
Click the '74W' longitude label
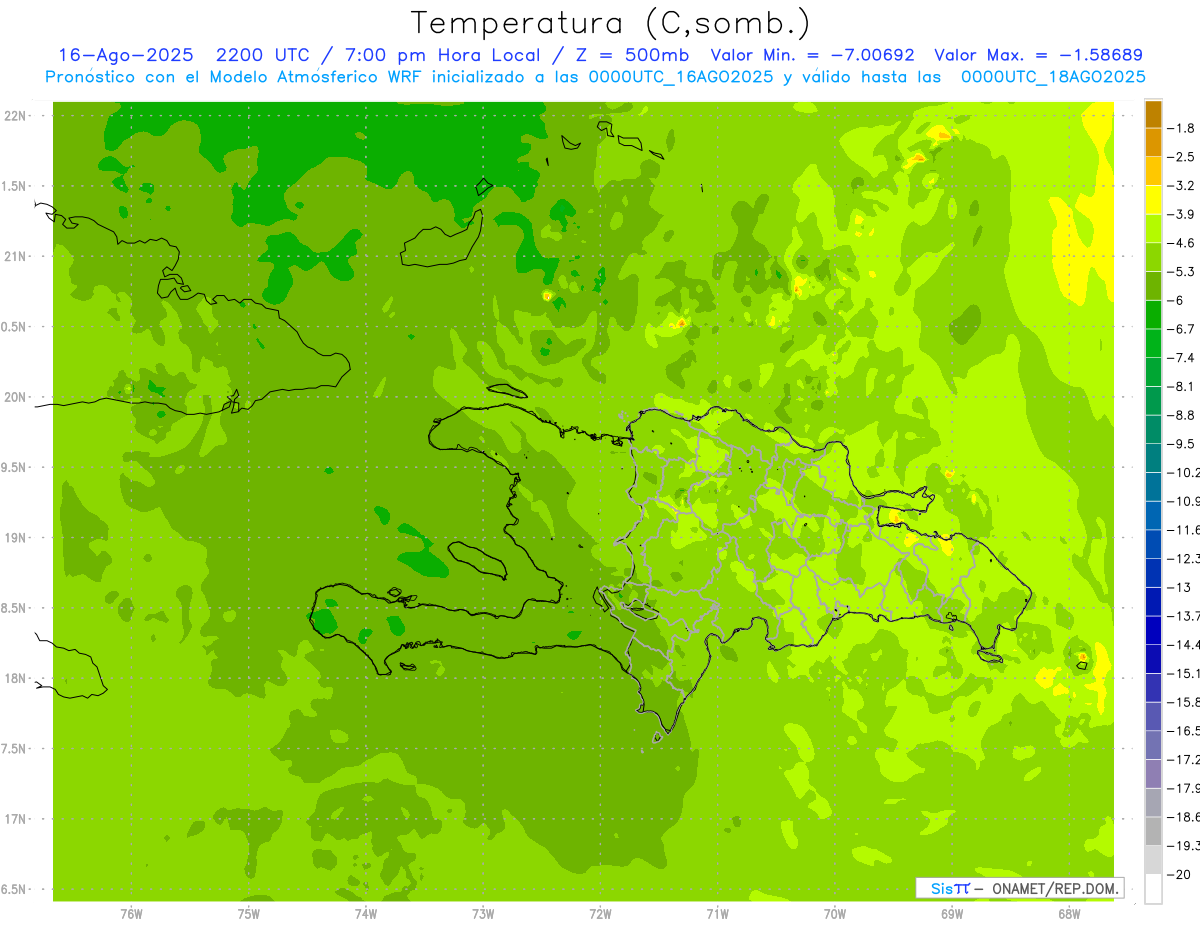coord(366,914)
